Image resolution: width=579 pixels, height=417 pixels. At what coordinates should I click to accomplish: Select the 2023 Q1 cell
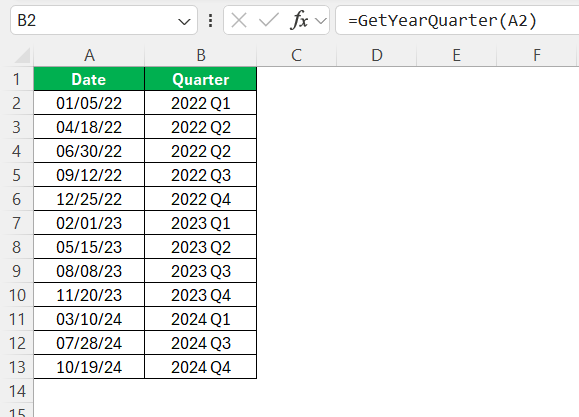point(201,223)
